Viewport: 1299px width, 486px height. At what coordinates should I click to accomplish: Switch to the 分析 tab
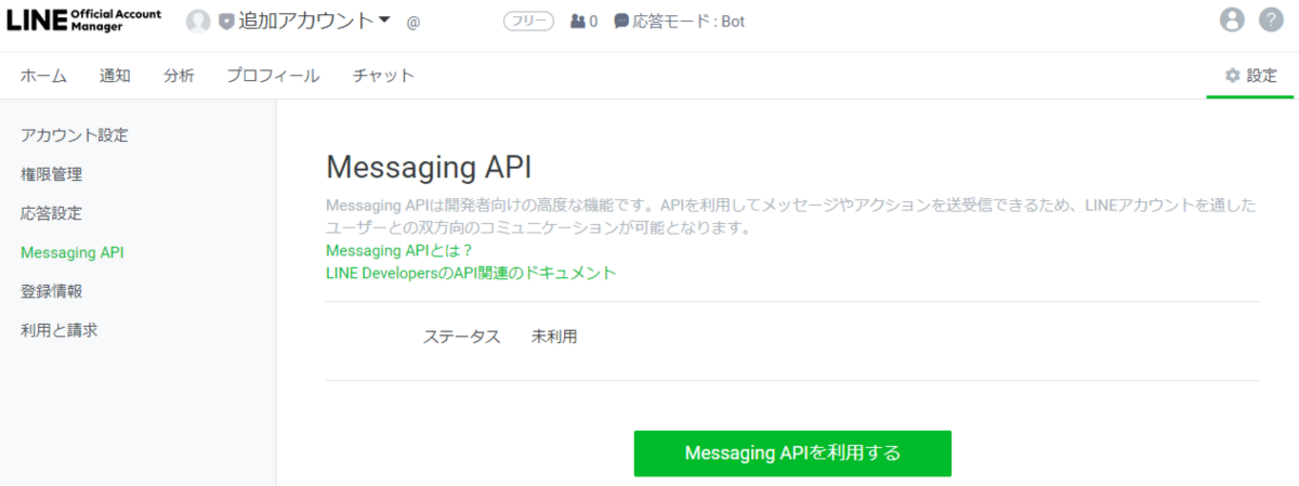(179, 76)
